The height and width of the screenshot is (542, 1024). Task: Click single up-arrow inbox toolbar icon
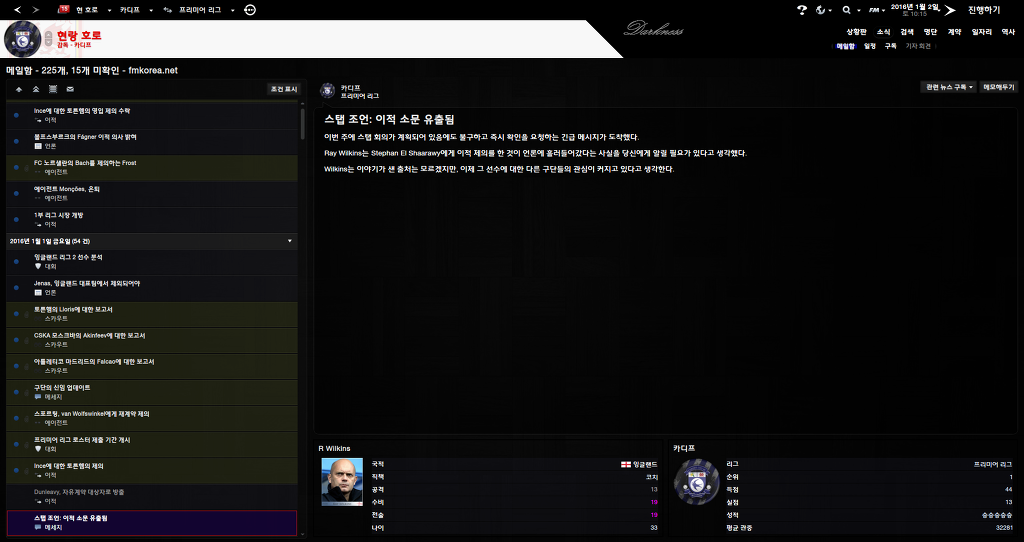(19, 89)
